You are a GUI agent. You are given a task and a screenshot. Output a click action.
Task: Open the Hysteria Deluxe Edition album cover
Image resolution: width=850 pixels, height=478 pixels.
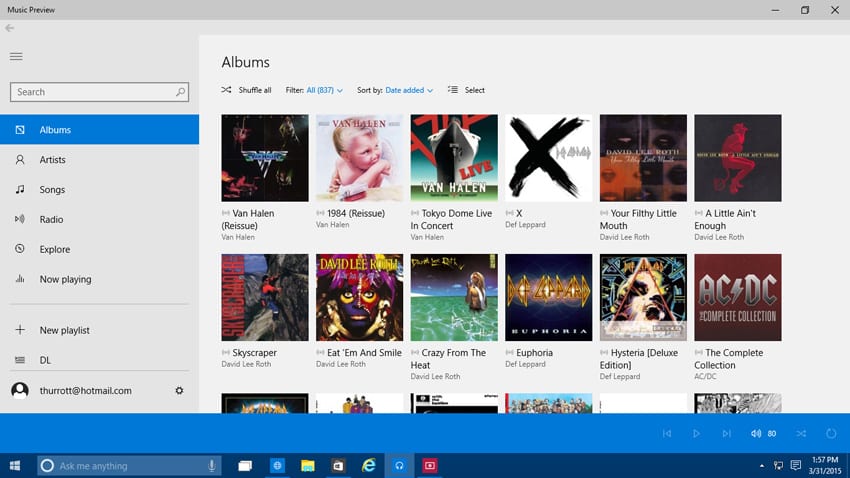point(643,297)
